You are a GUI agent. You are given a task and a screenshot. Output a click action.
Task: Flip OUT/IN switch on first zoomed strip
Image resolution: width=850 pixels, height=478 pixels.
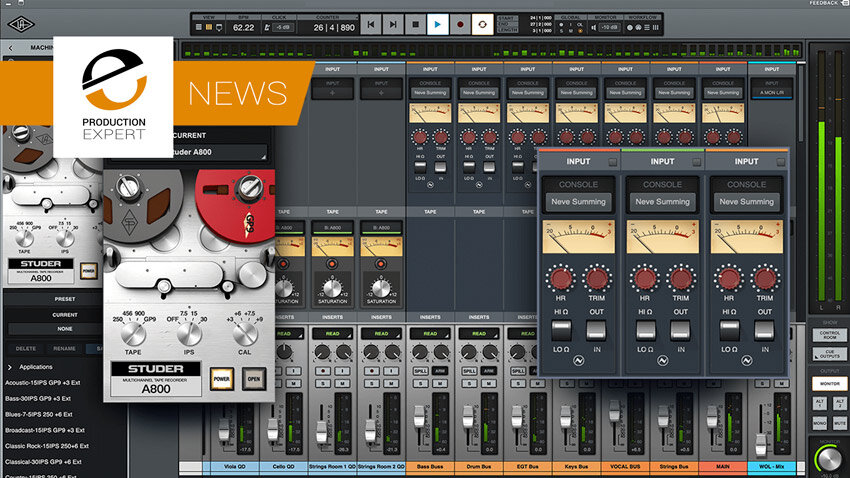click(x=596, y=330)
